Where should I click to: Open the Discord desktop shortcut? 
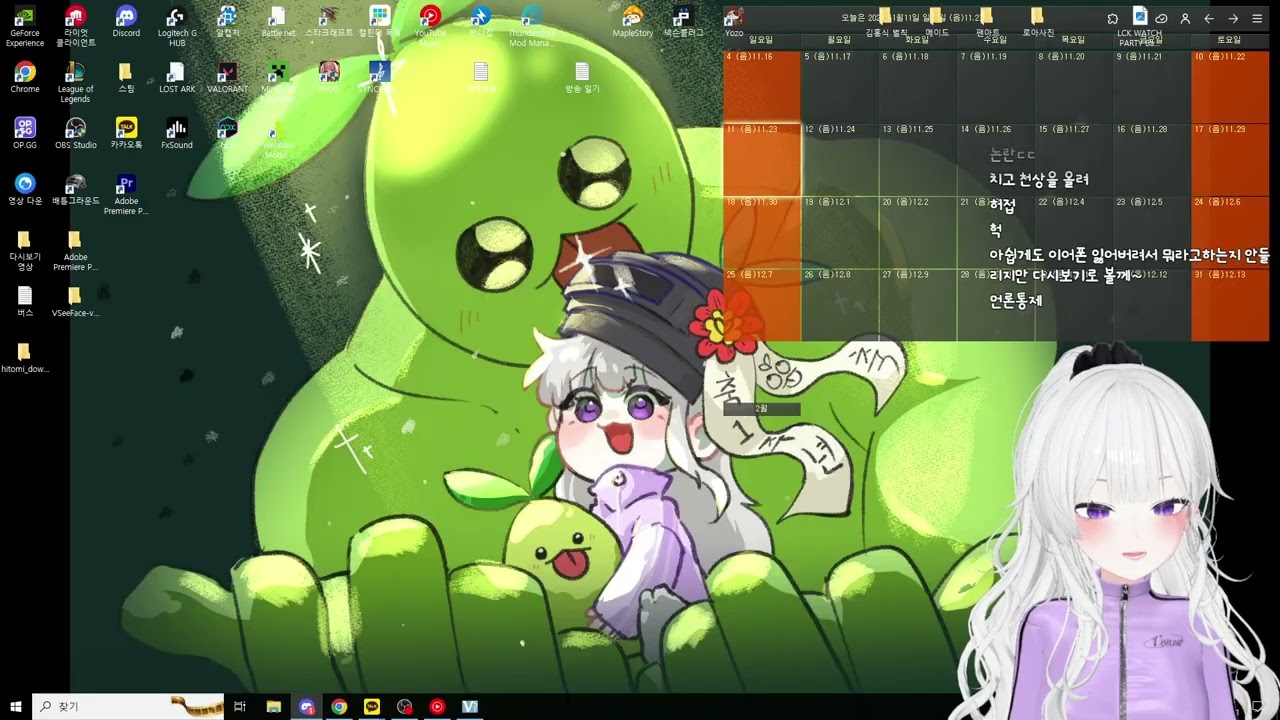126,22
